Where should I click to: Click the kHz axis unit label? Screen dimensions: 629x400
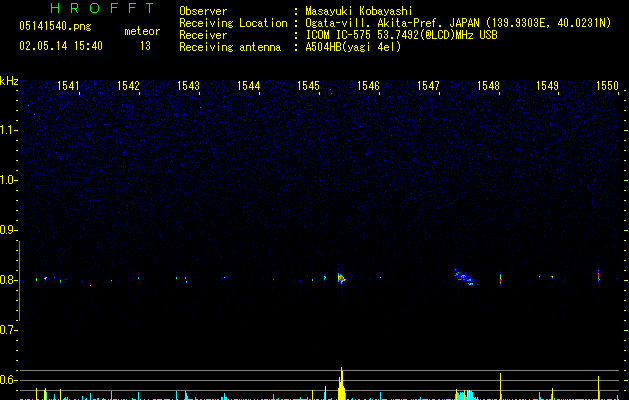[9, 81]
